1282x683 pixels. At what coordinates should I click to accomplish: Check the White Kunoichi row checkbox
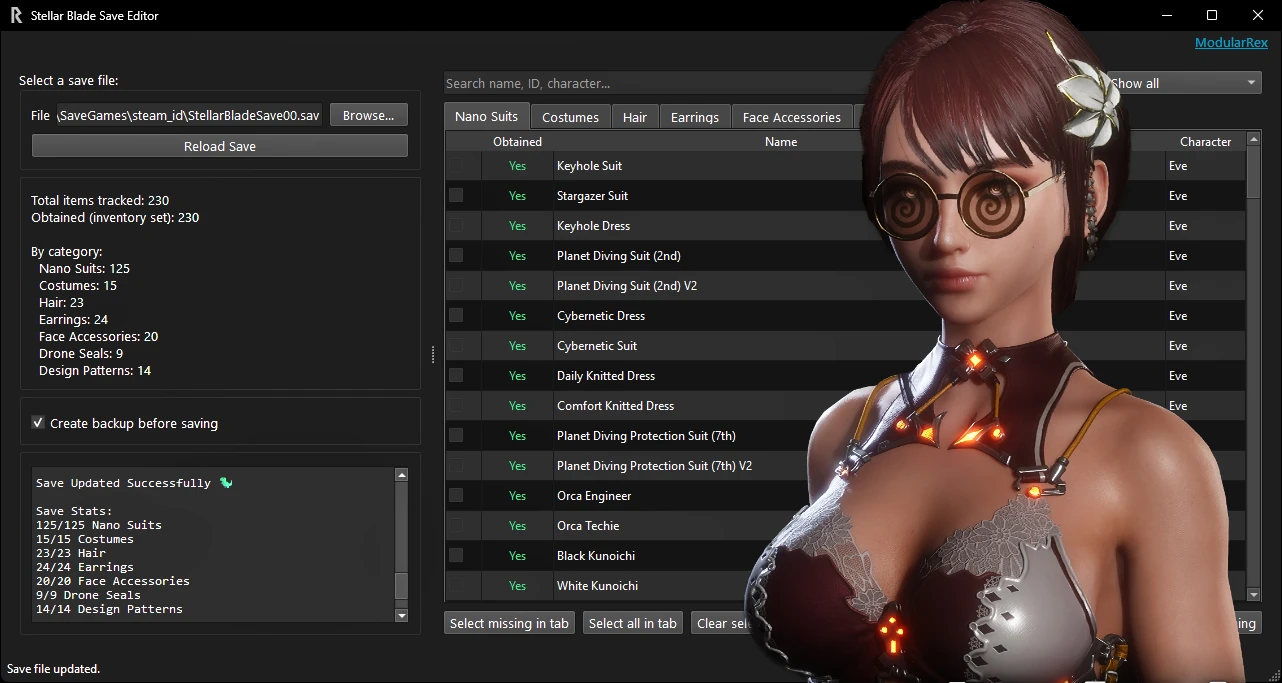pos(456,586)
